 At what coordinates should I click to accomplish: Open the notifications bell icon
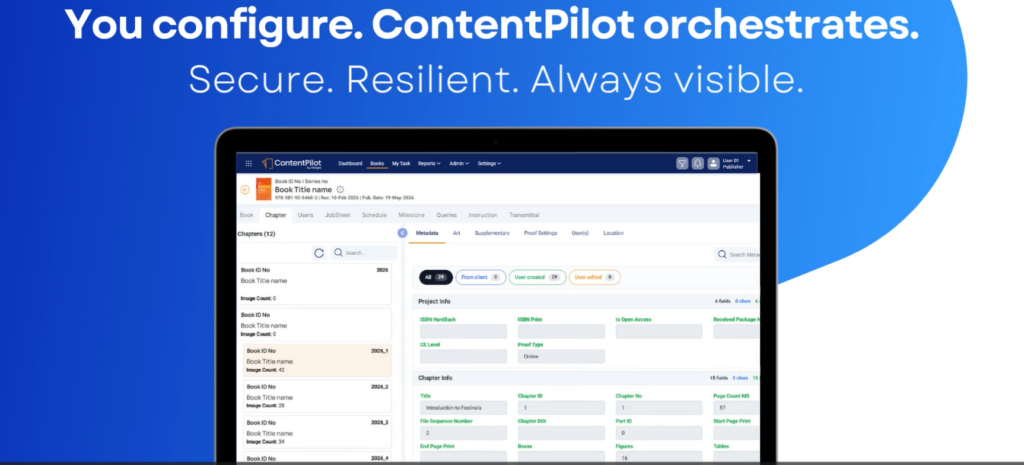point(697,163)
